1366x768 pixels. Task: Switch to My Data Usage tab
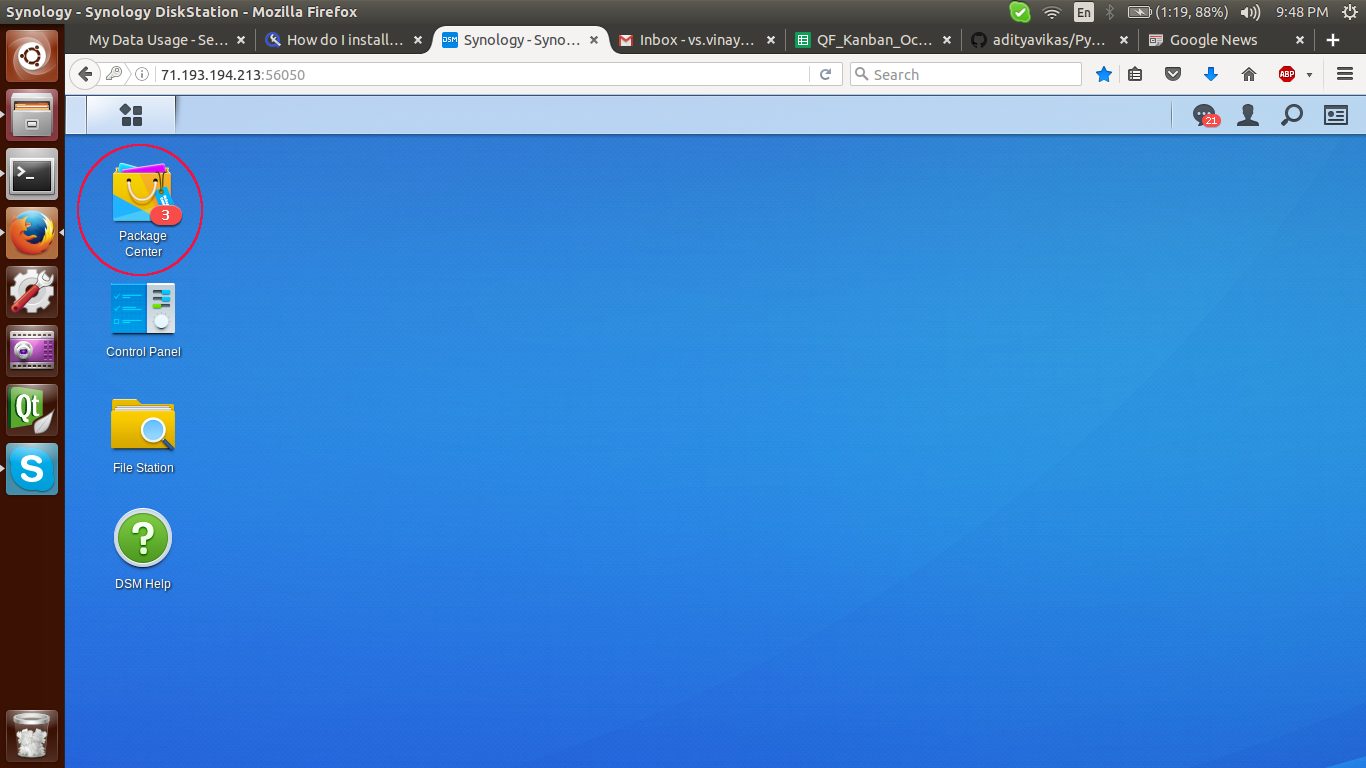click(158, 40)
